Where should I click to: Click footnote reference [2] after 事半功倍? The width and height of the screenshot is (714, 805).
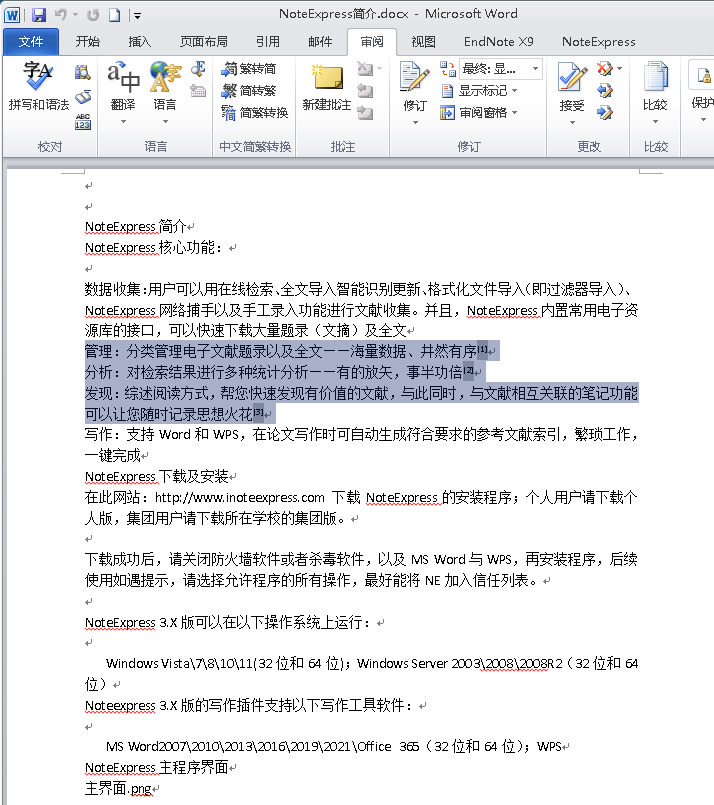click(468, 369)
